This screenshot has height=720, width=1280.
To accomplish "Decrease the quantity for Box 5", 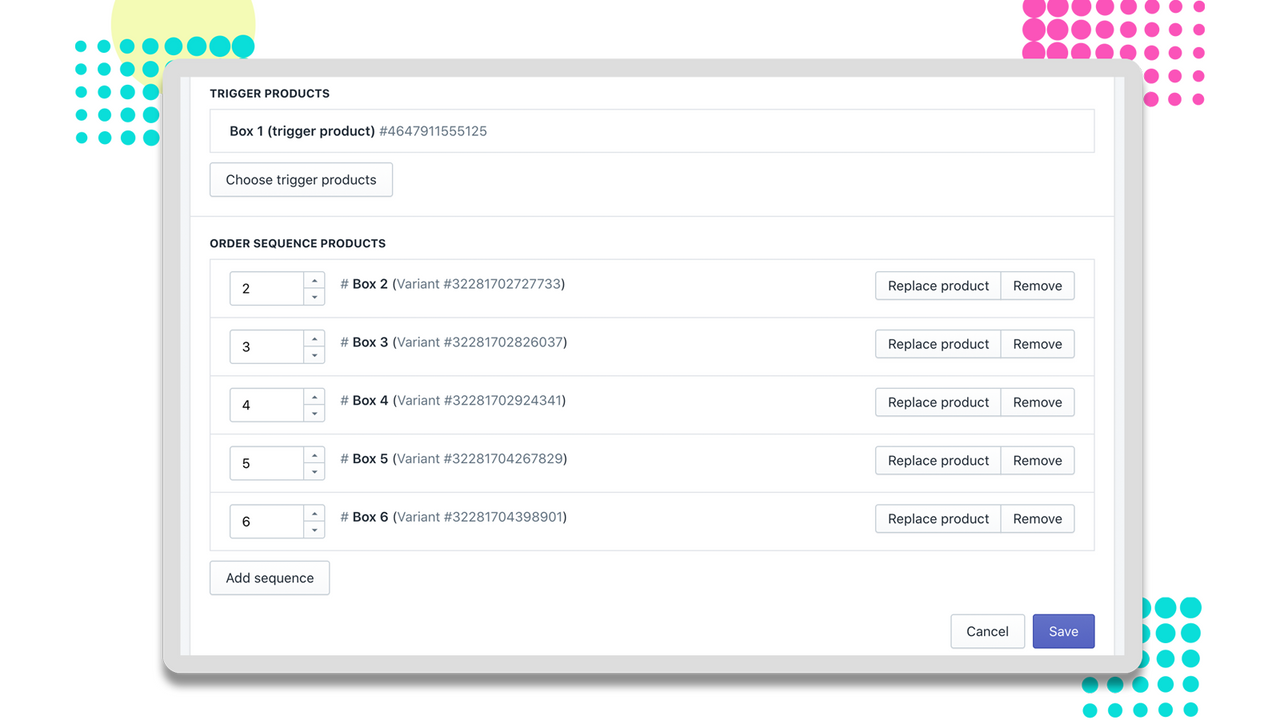I will tap(315, 470).
